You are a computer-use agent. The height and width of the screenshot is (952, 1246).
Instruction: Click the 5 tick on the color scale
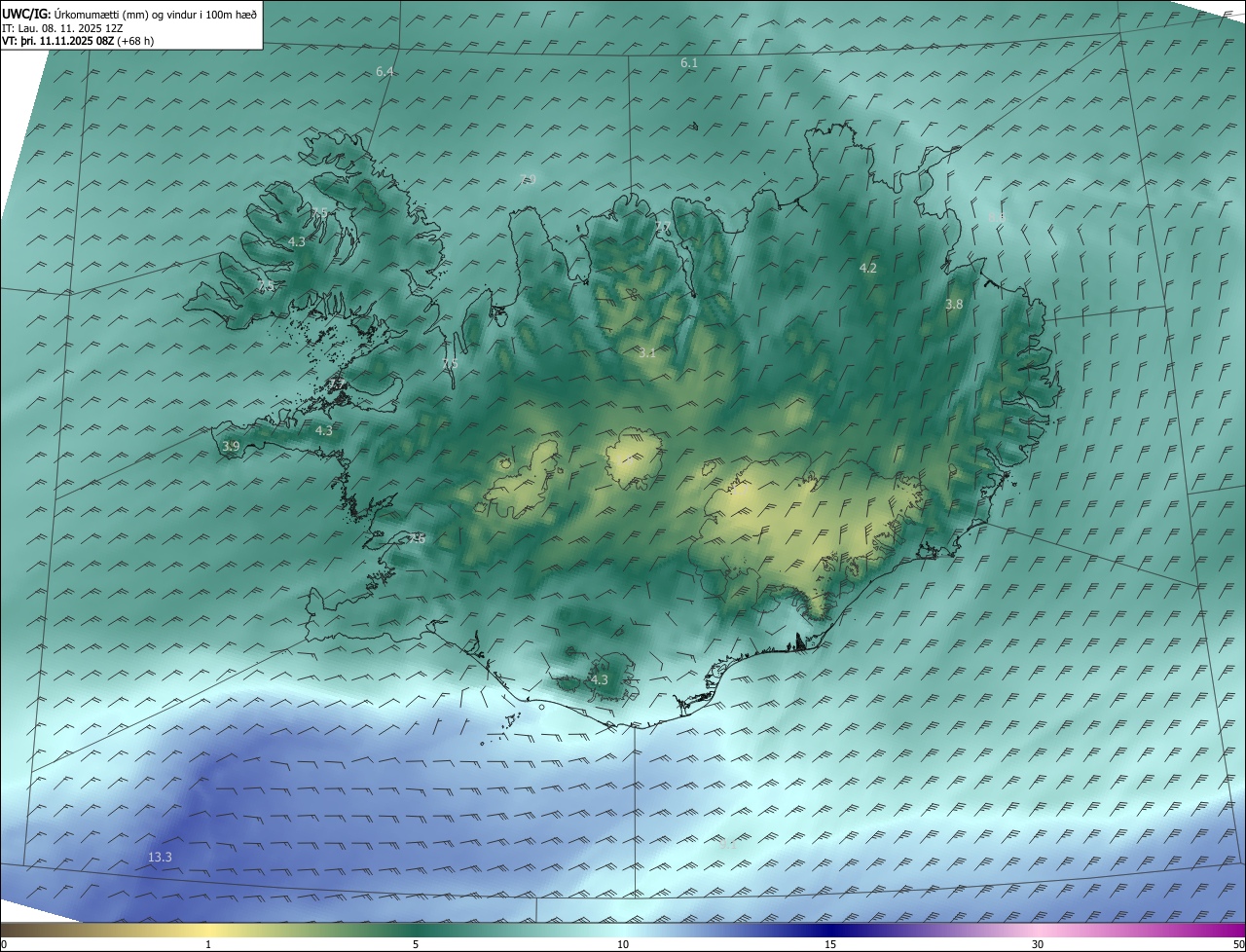point(416,944)
